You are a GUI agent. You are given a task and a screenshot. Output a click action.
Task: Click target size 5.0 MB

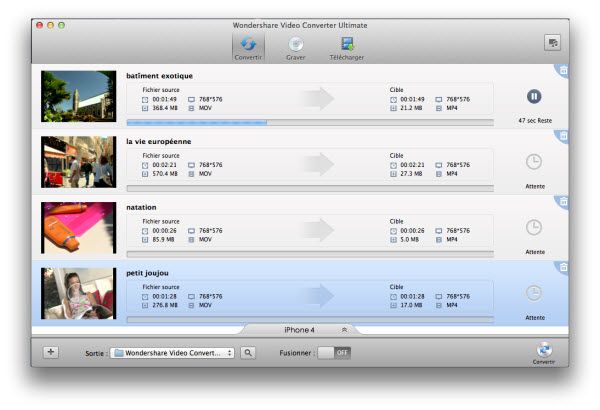point(409,240)
